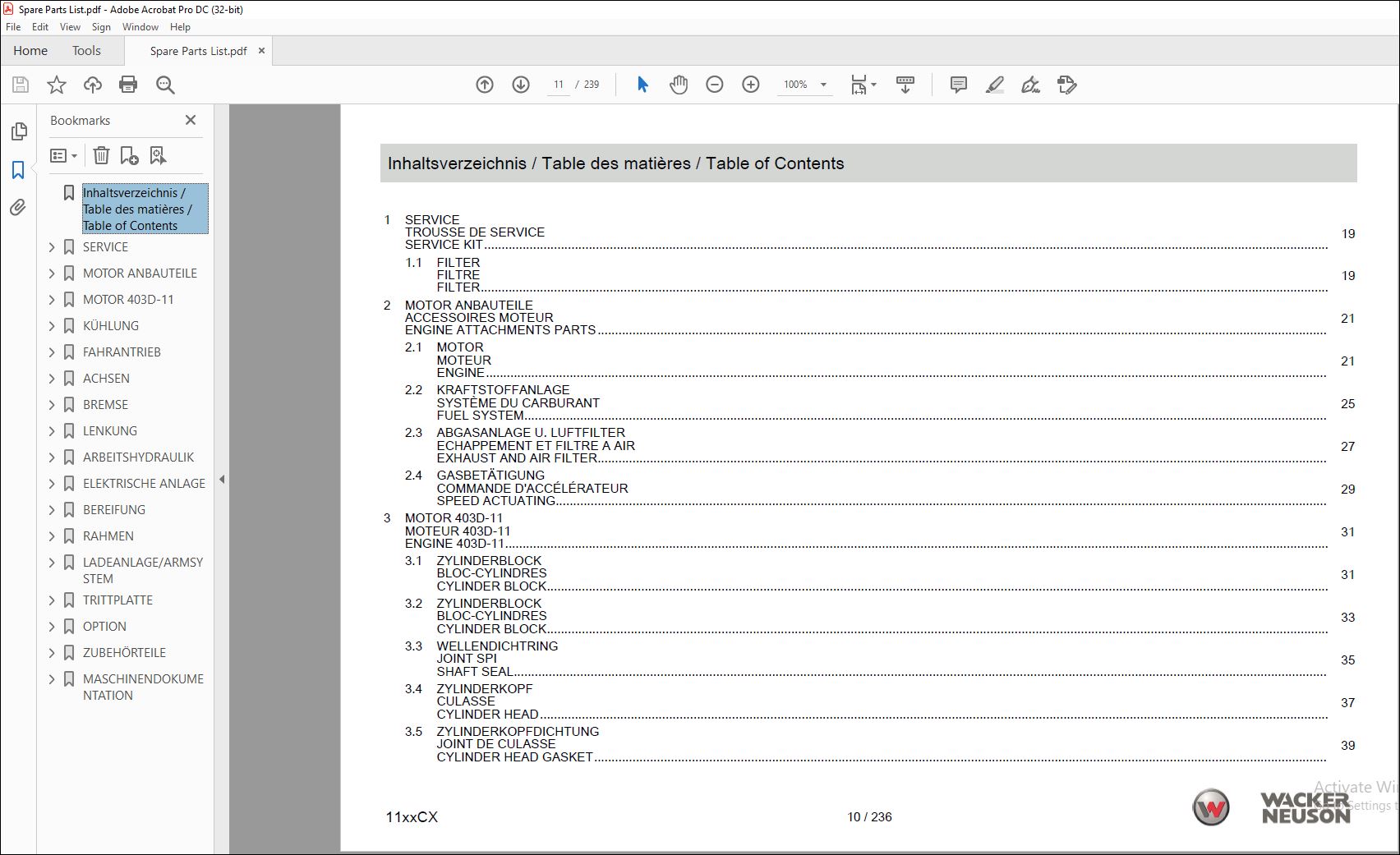The height and width of the screenshot is (855, 1400).
Task: Add new bookmark icon
Action: click(x=130, y=155)
